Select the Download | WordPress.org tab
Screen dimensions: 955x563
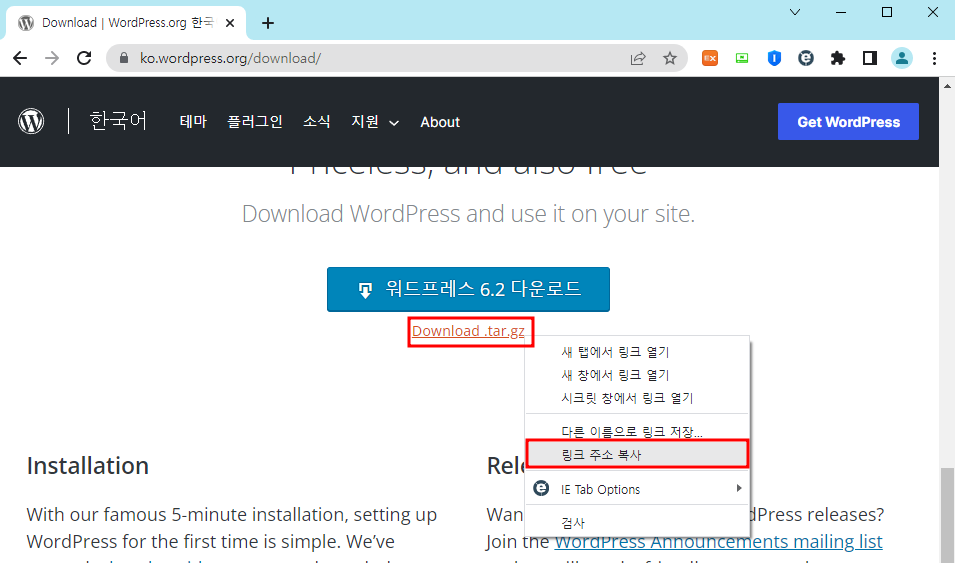(125, 23)
